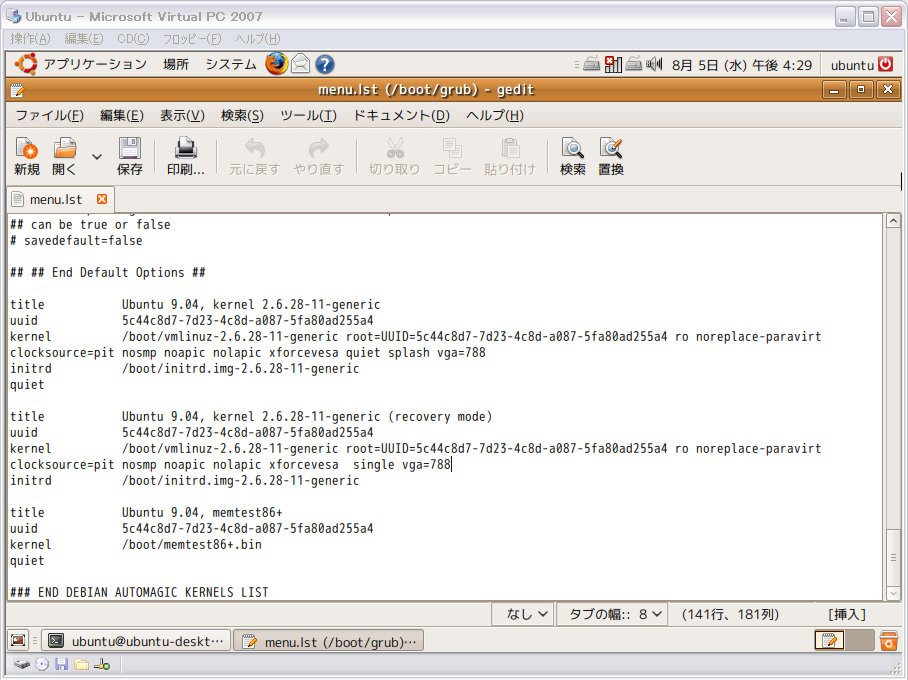The height and width of the screenshot is (680, 908).
Task: Click the Virtual PC hard disk status icon
Action: (x=21, y=664)
